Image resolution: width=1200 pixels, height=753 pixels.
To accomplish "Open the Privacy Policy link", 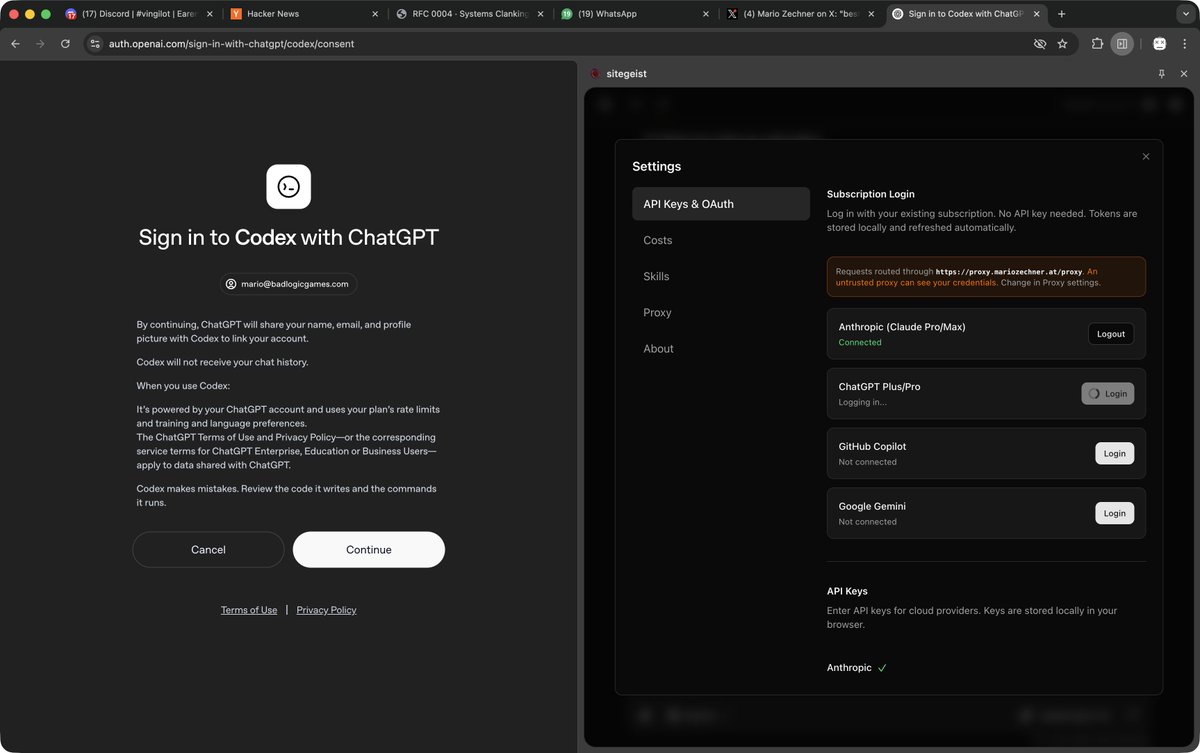I will click(326, 610).
